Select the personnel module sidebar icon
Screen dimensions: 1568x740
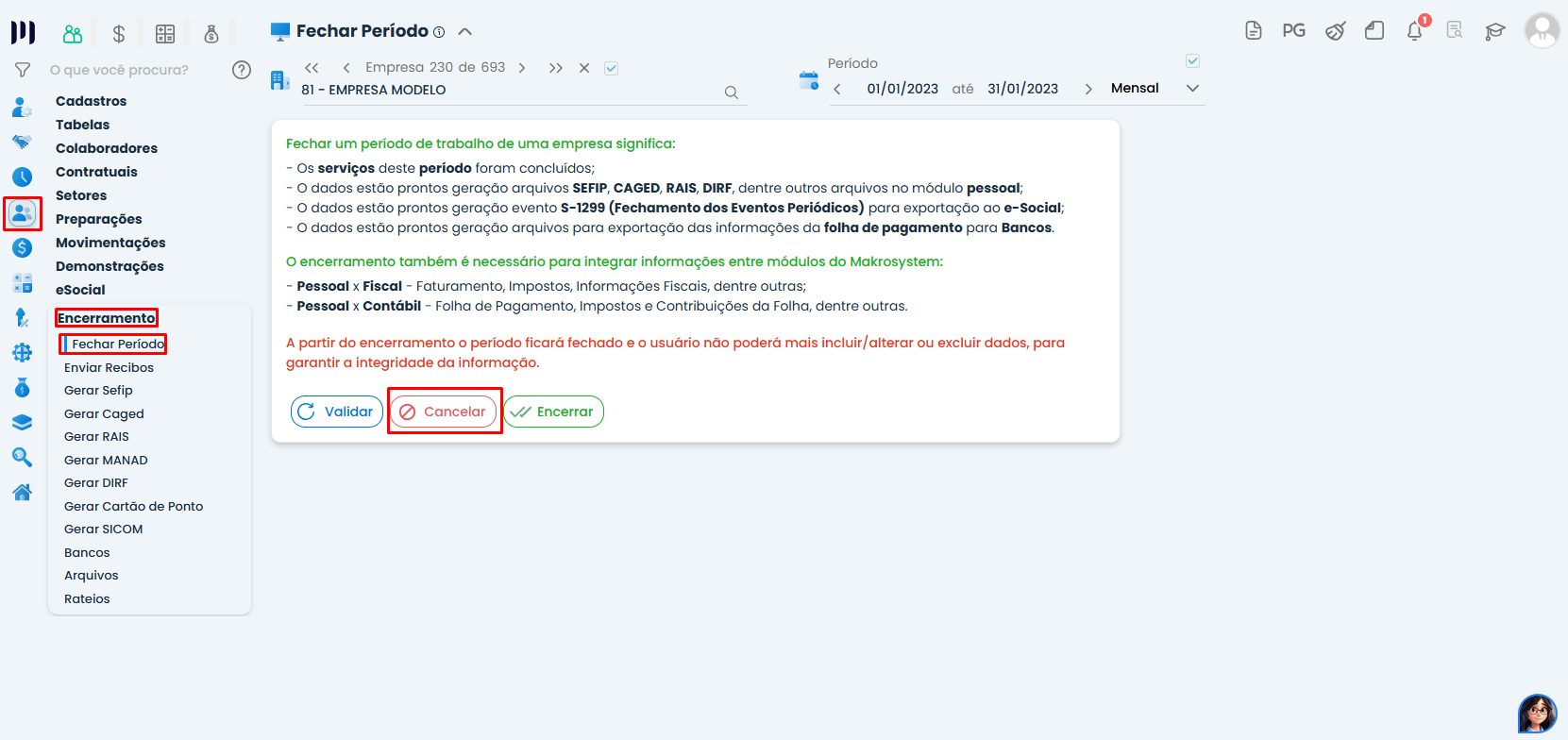click(x=23, y=213)
